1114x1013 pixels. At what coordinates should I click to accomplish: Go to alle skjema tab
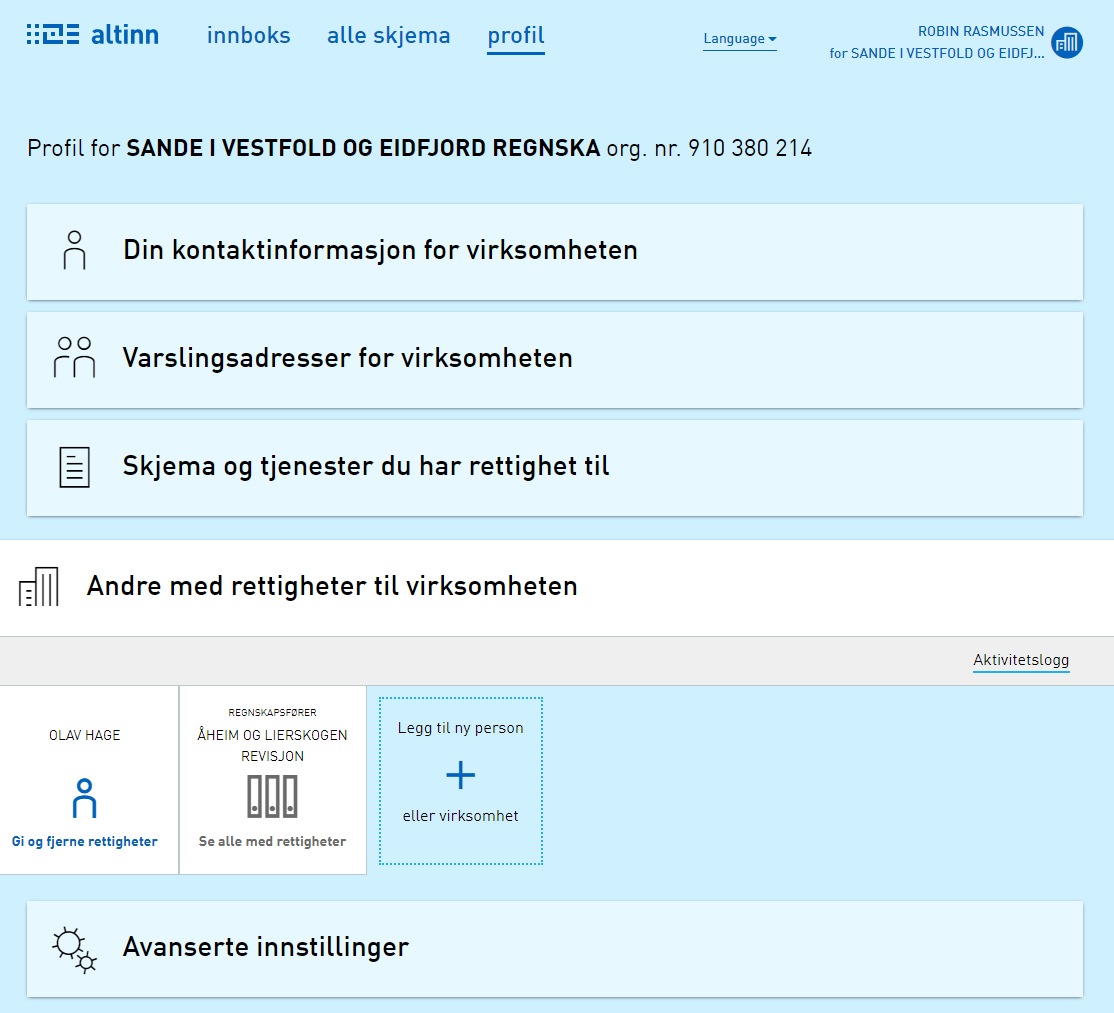click(x=389, y=36)
